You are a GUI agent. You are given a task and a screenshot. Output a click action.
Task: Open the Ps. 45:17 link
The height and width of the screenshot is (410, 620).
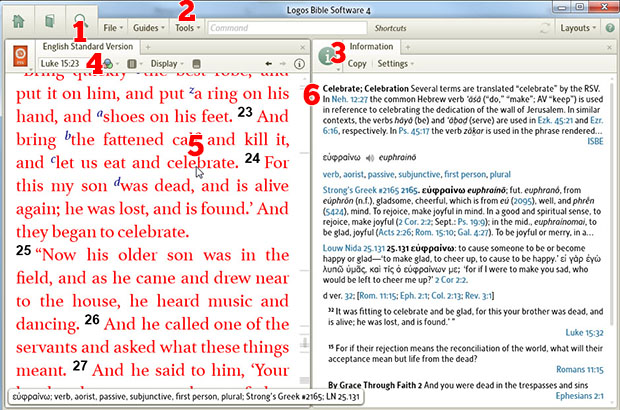(414, 131)
